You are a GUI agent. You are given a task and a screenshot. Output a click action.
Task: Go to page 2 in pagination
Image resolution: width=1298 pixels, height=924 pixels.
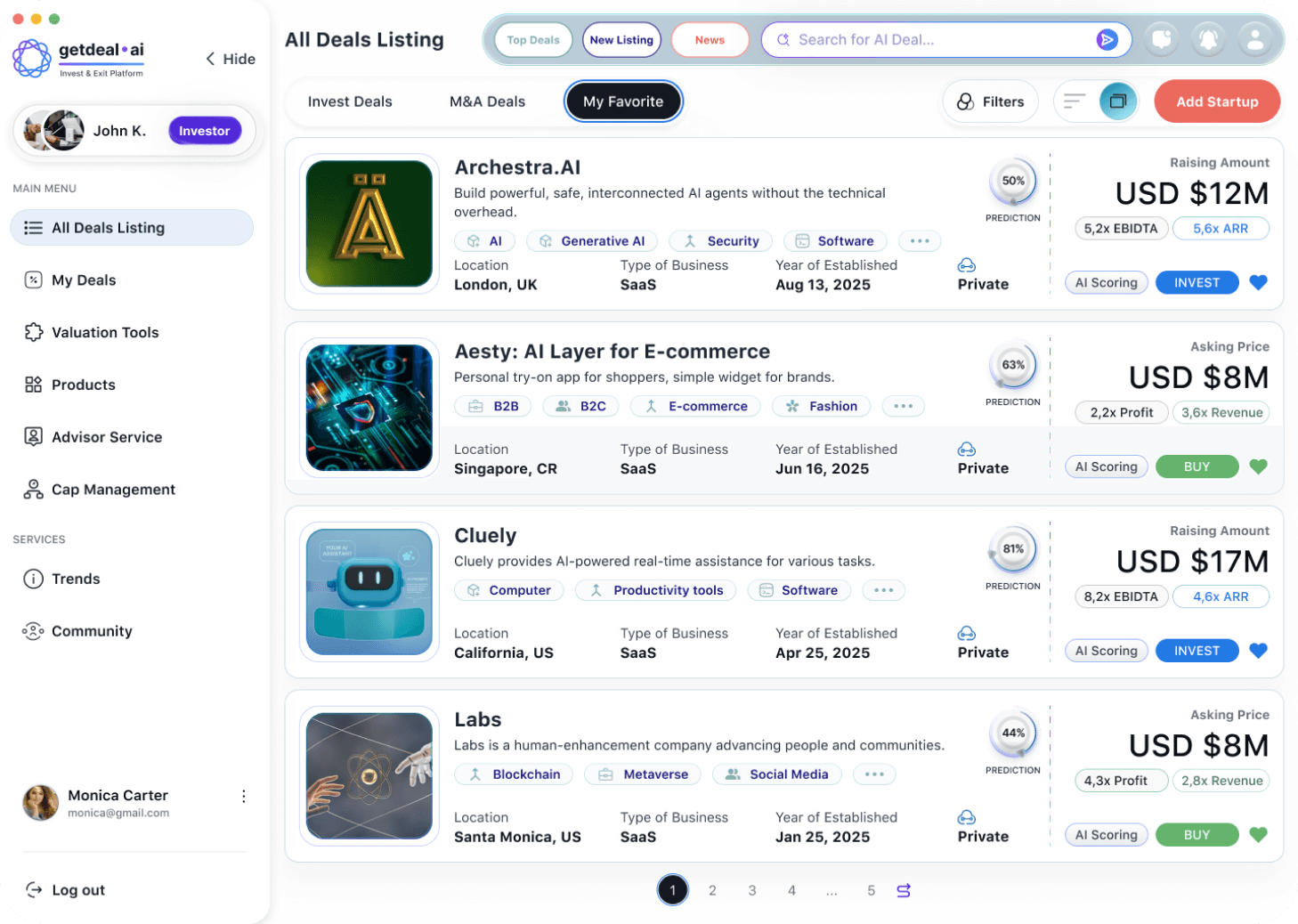[x=712, y=890]
